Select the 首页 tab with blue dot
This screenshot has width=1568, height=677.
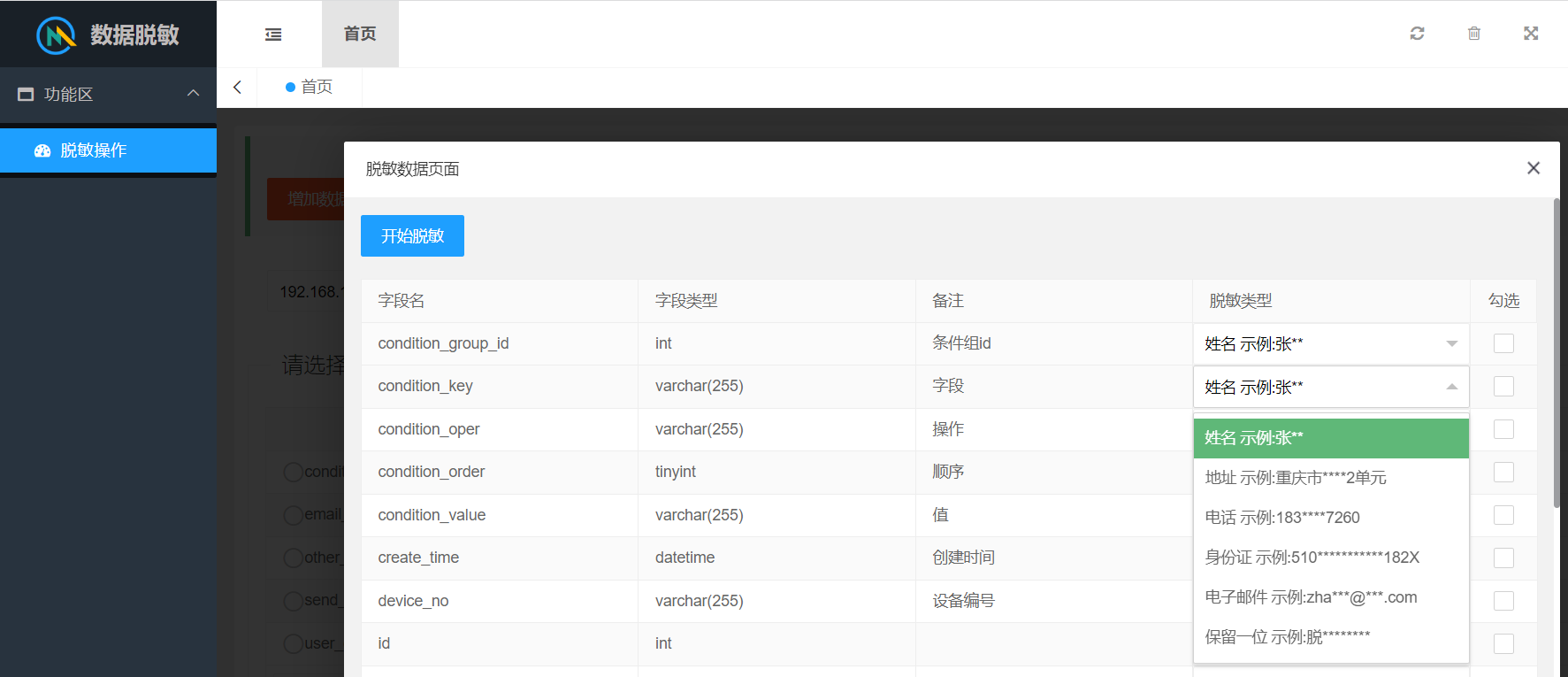point(309,87)
